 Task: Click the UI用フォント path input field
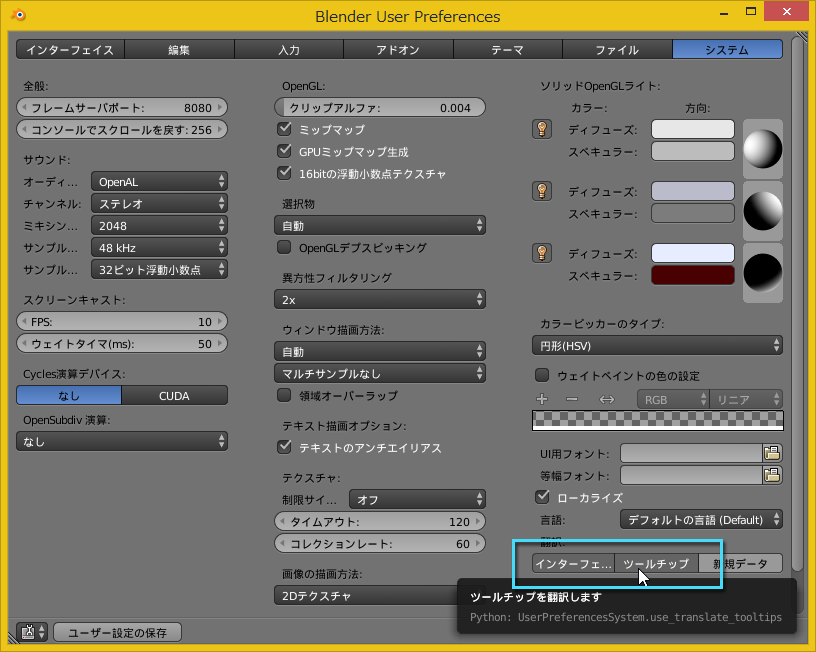(x=692, y=453)
